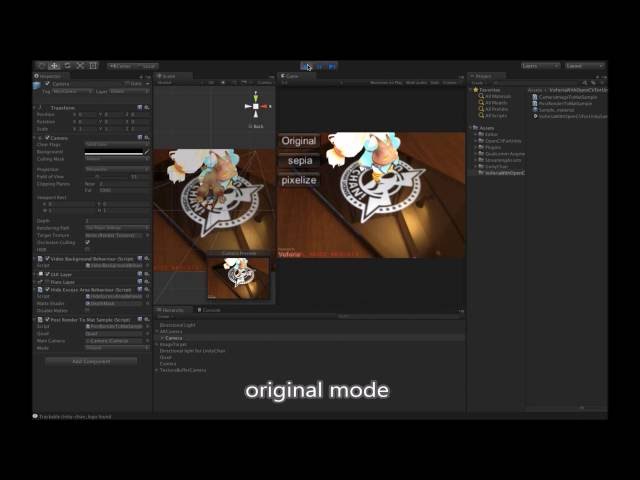Open the Layers dropdown

[x=540, y=66]
